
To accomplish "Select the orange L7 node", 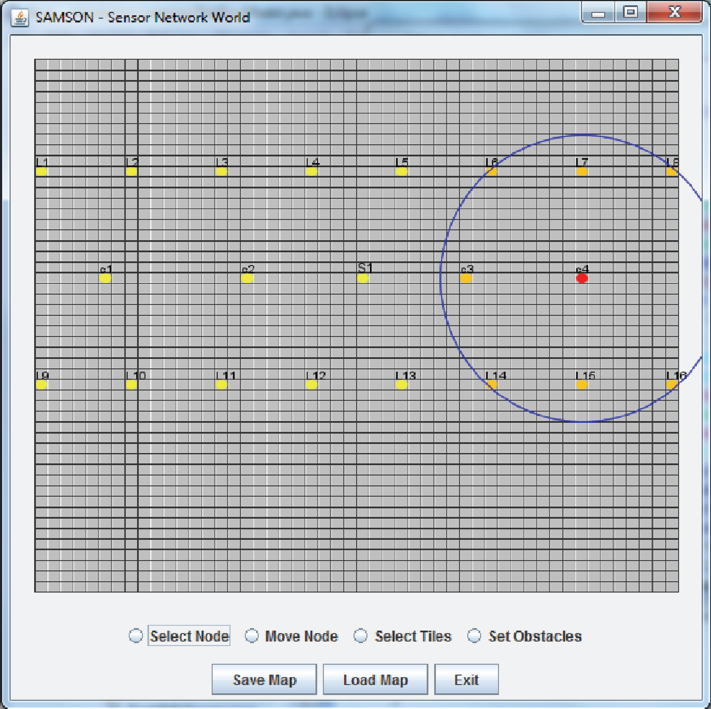I will (582, 171).
